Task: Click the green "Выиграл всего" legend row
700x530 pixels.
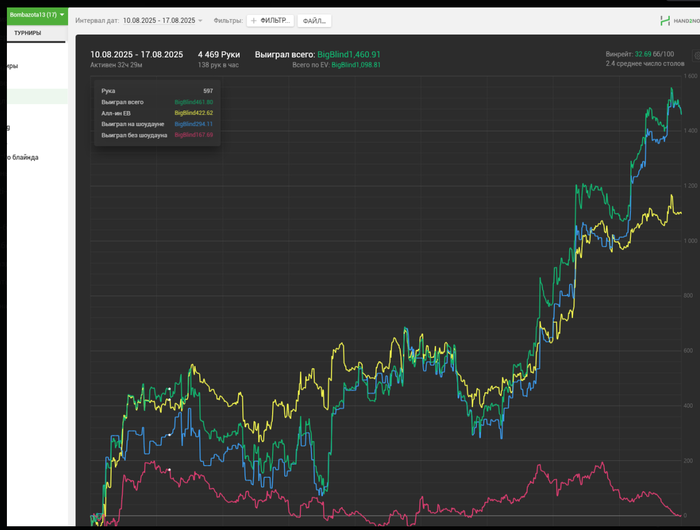Action: coord(157,102)
